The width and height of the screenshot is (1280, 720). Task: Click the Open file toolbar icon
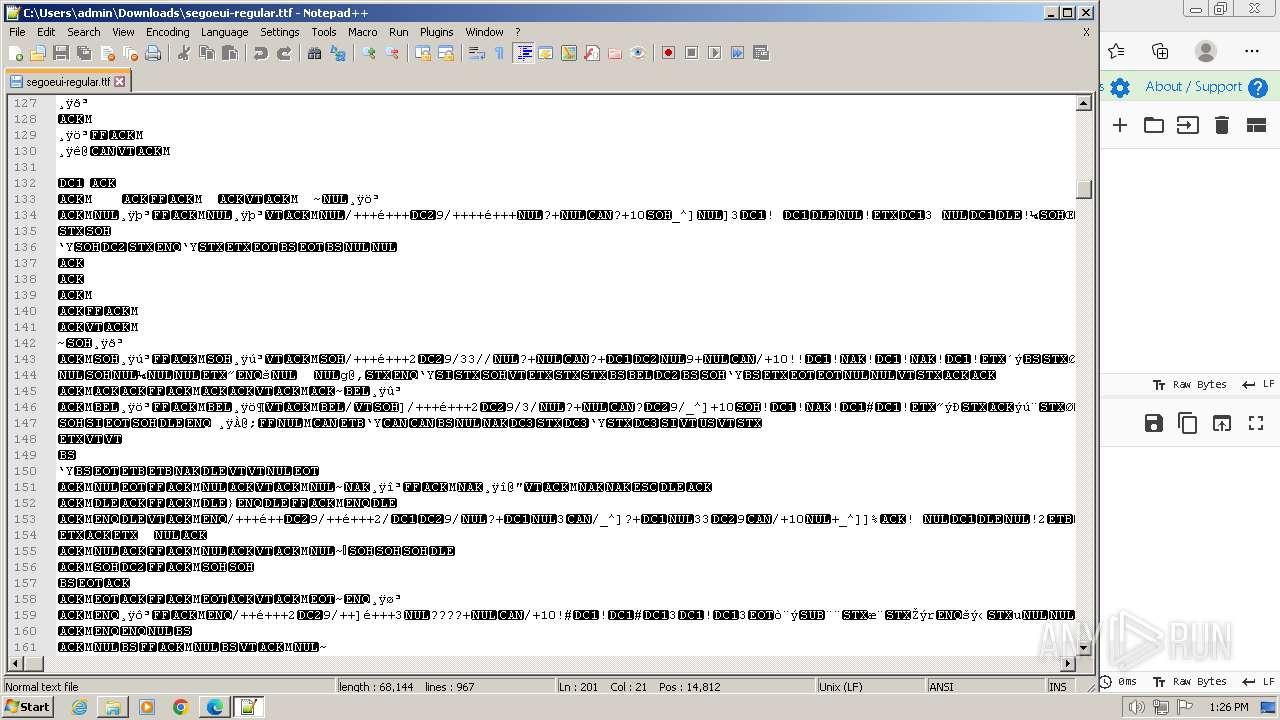coord(38,53)
